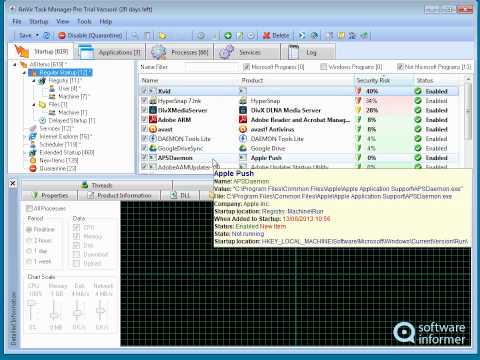This screenshot has height=360, width=480.
Task: Toggle the Not Microsoft Programs filter checkbox
Action: coord(400,67)
